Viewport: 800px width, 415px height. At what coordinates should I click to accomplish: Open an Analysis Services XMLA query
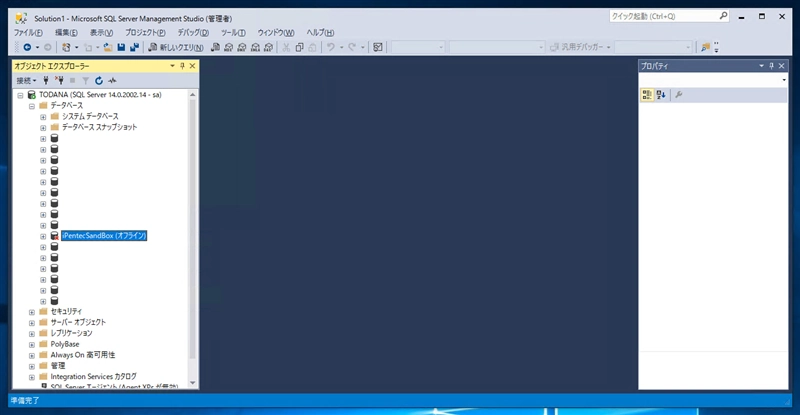coord(255,47)
